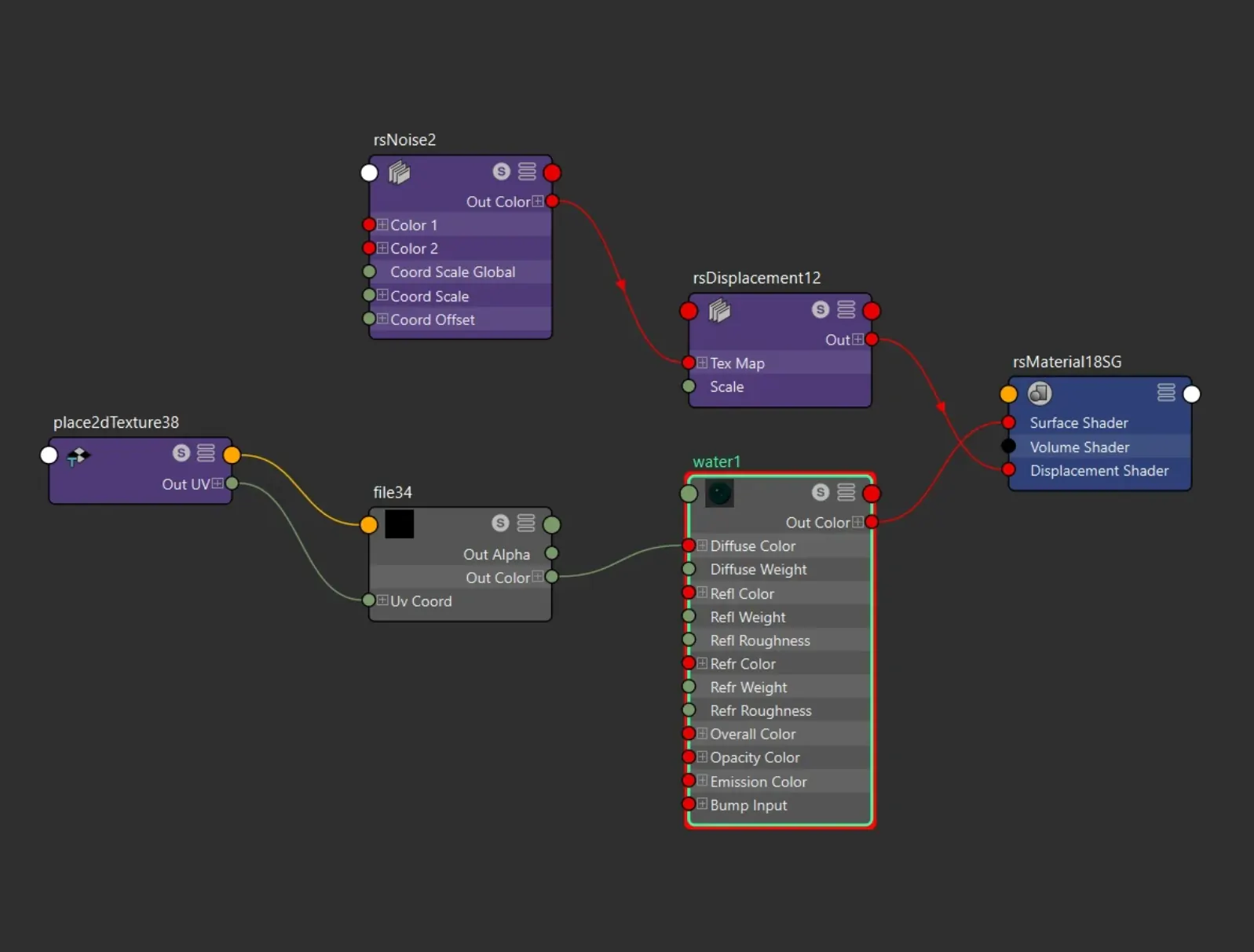The width and height of the screenshot is (1254, 952).
Task: Select the Volume Shader attribute row
Action: pyautogui.click(x=1099, y=447)
